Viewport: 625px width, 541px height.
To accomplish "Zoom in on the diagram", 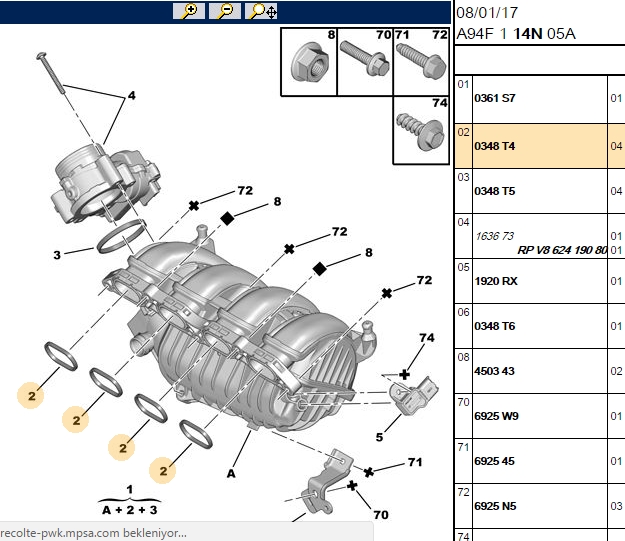I will 189,11.
